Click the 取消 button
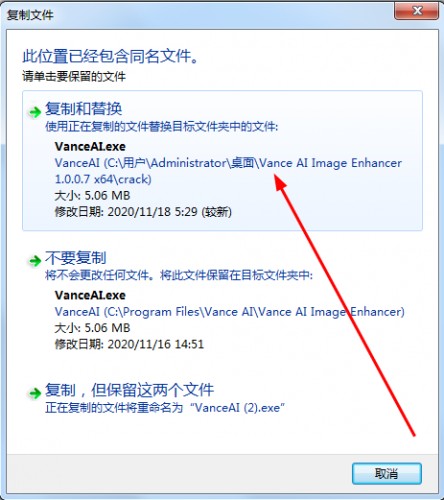The image size is (444, 500). click(387, 473)
